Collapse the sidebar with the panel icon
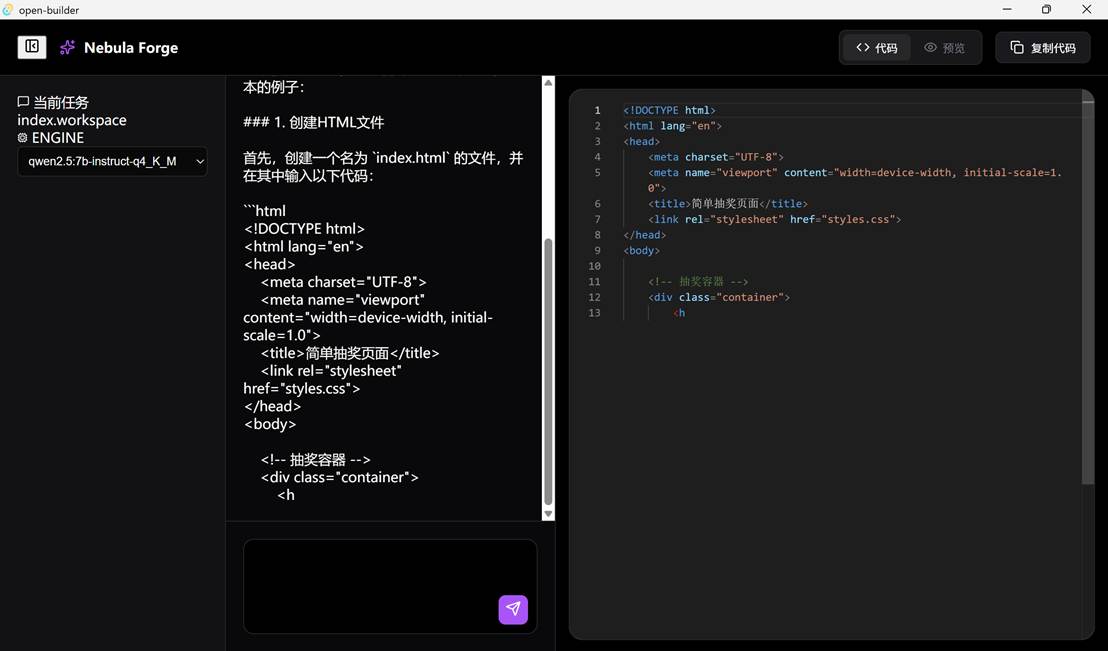The image size is (1108, 651). pos(32,47)
